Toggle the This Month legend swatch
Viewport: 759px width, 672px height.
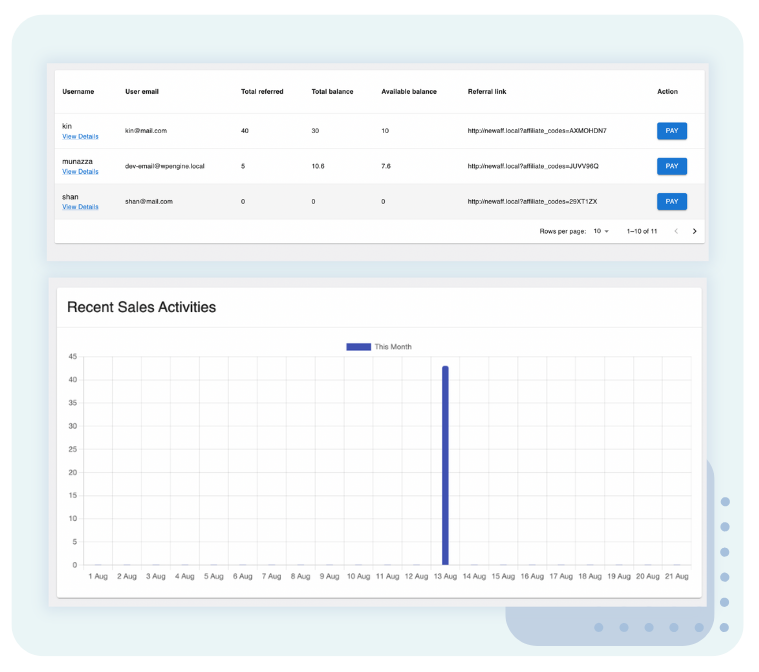pos(358,347)
